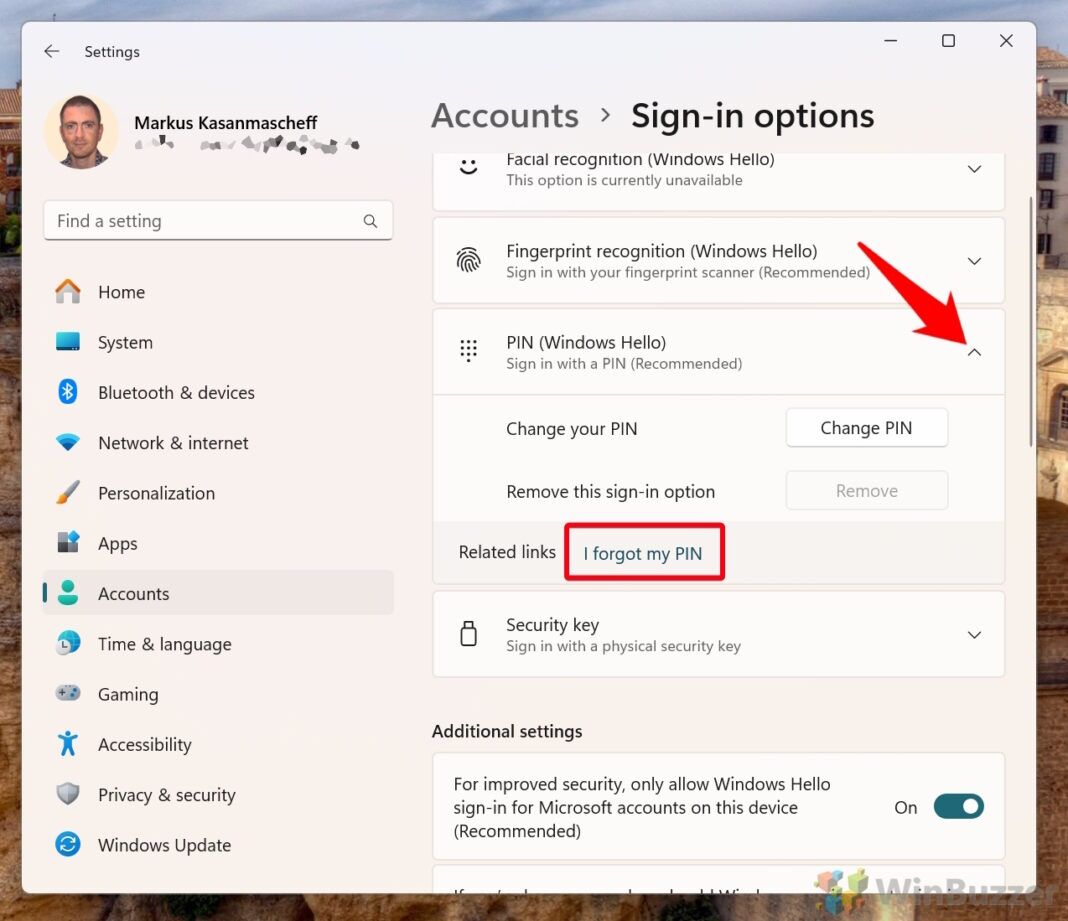Click the search magnifier icon
Screen dimensions: 1068x921
[x=370, y=221]
